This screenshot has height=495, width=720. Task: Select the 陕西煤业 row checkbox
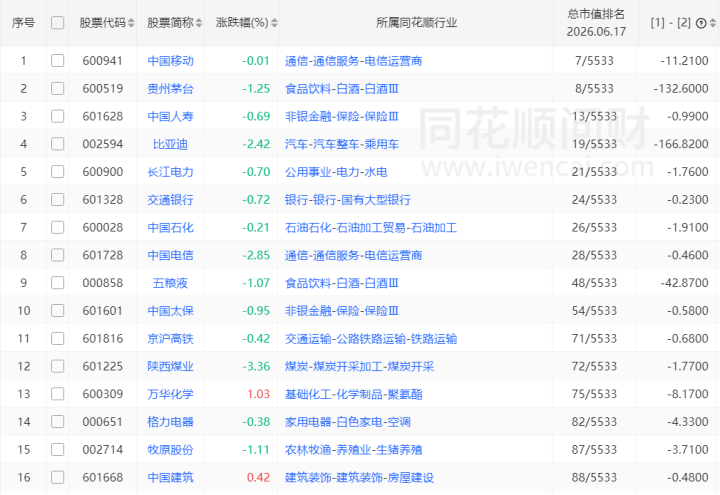tap(57, 366)
